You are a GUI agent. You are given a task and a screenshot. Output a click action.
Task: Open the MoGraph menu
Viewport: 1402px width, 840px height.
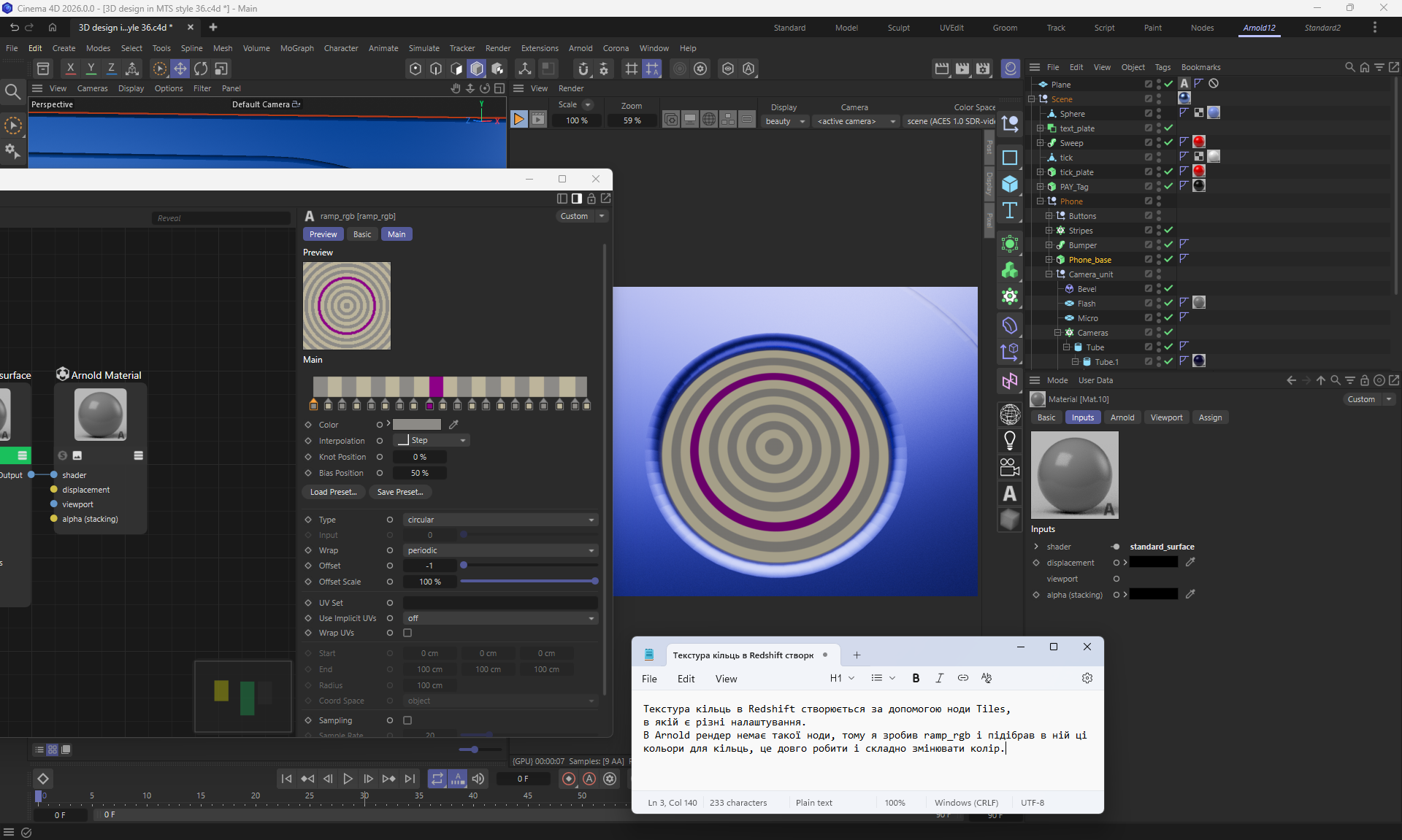pyautogui.click(x=296, y=48)
